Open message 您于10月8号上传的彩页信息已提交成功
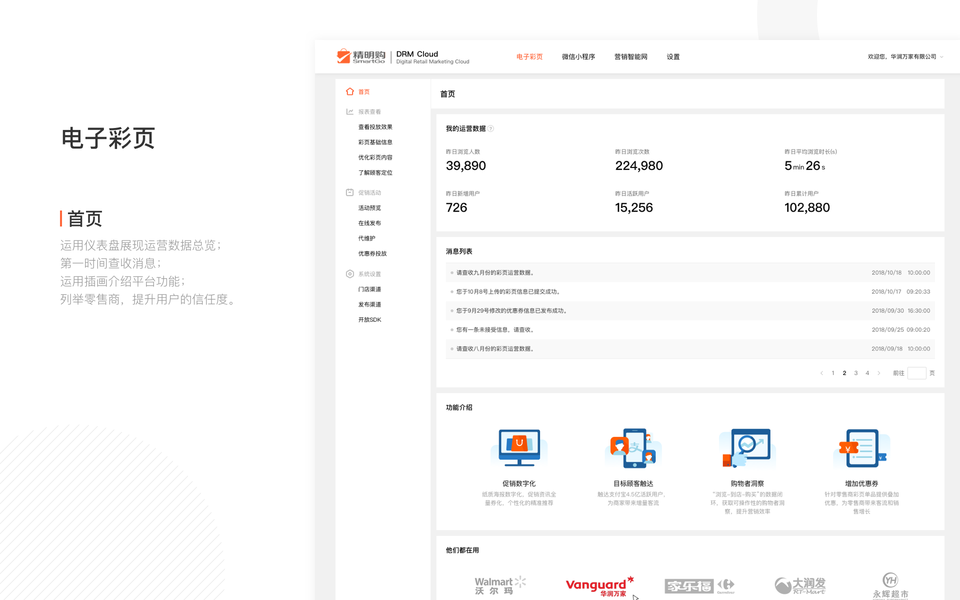The image size is (960, 600). click(690, 291)
